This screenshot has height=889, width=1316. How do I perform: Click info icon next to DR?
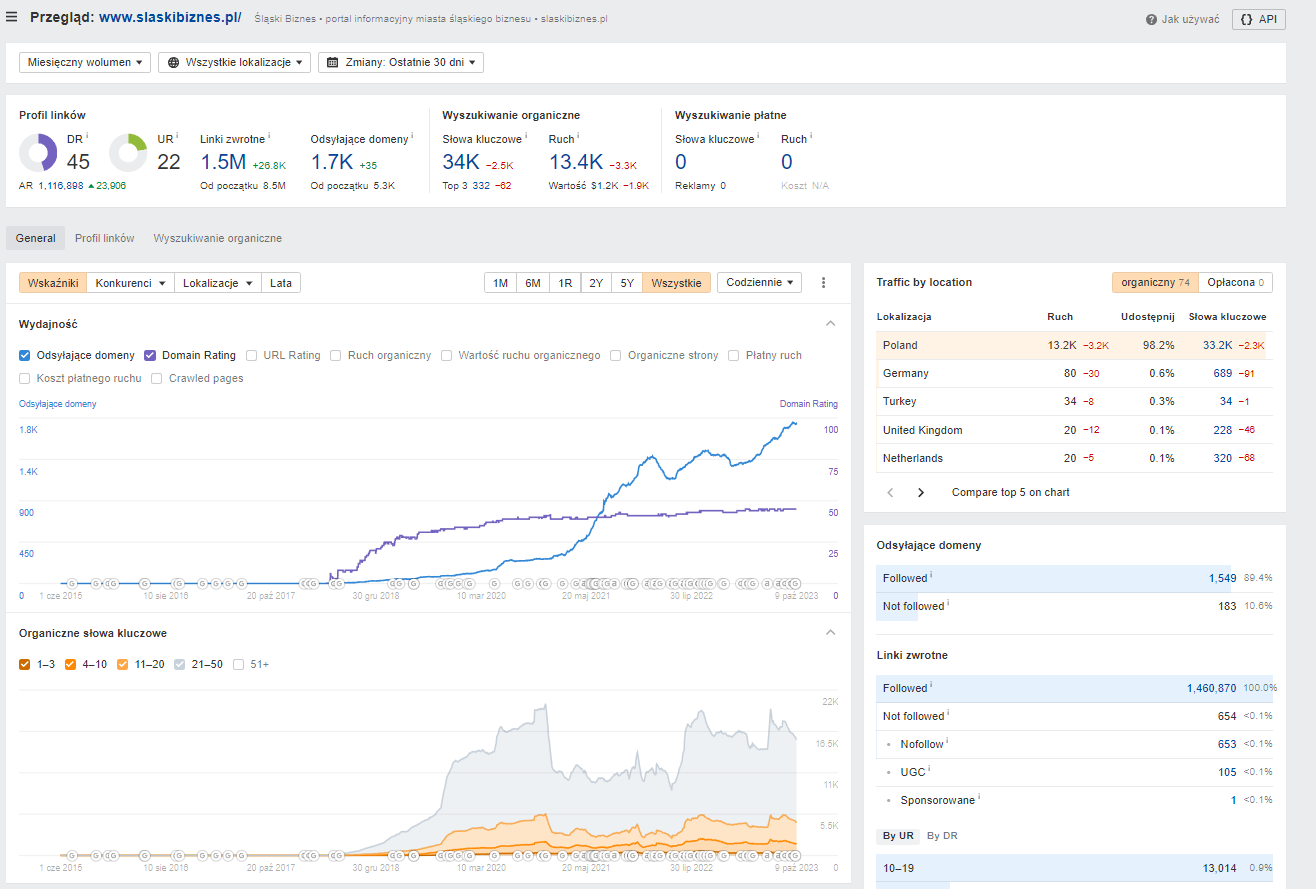coord(87,137)
